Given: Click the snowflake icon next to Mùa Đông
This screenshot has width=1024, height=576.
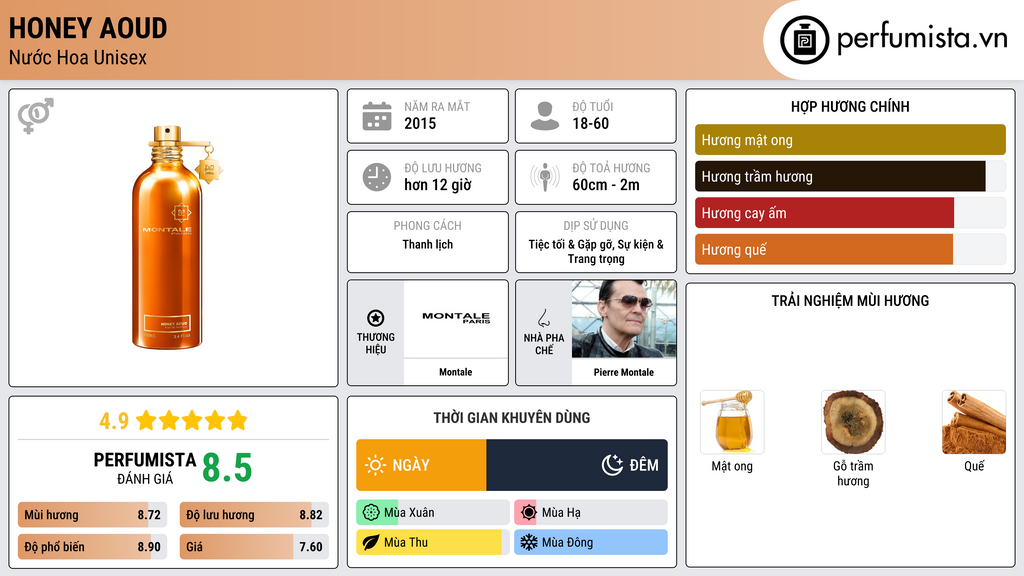Looking at the screenshot, I should click(529, 542).
